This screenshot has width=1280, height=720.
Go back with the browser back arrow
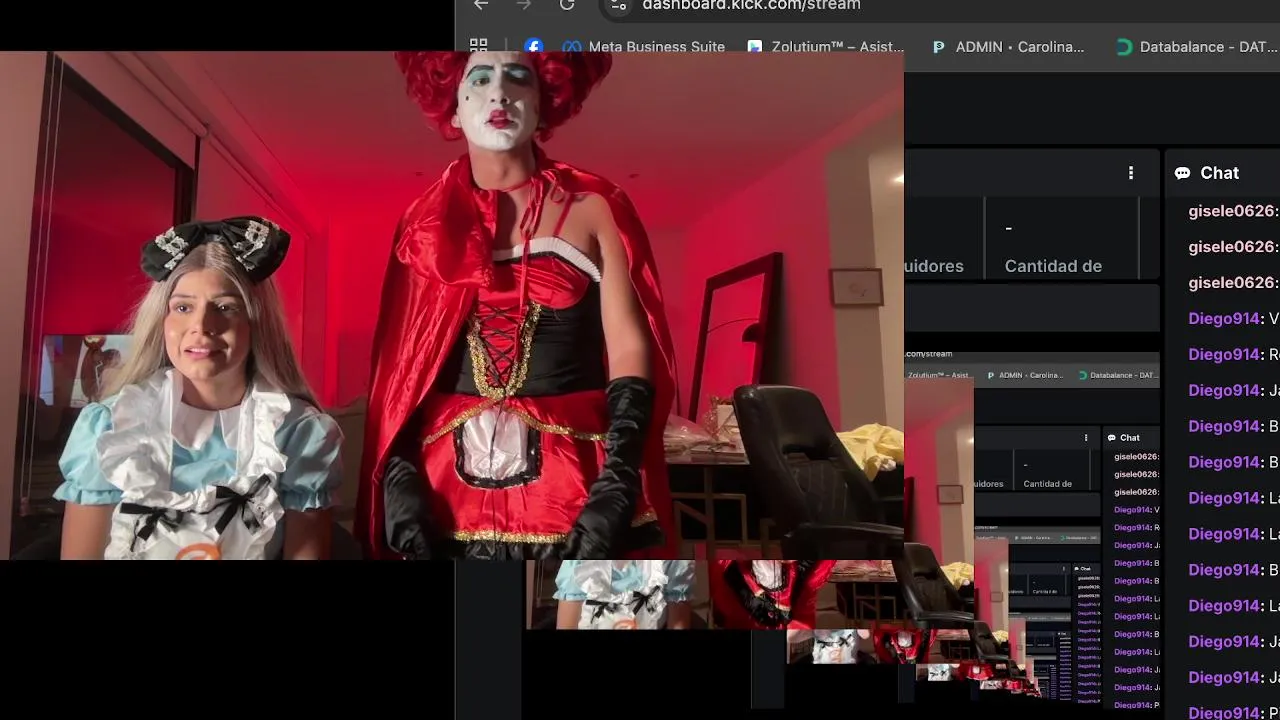pos(481,5)
